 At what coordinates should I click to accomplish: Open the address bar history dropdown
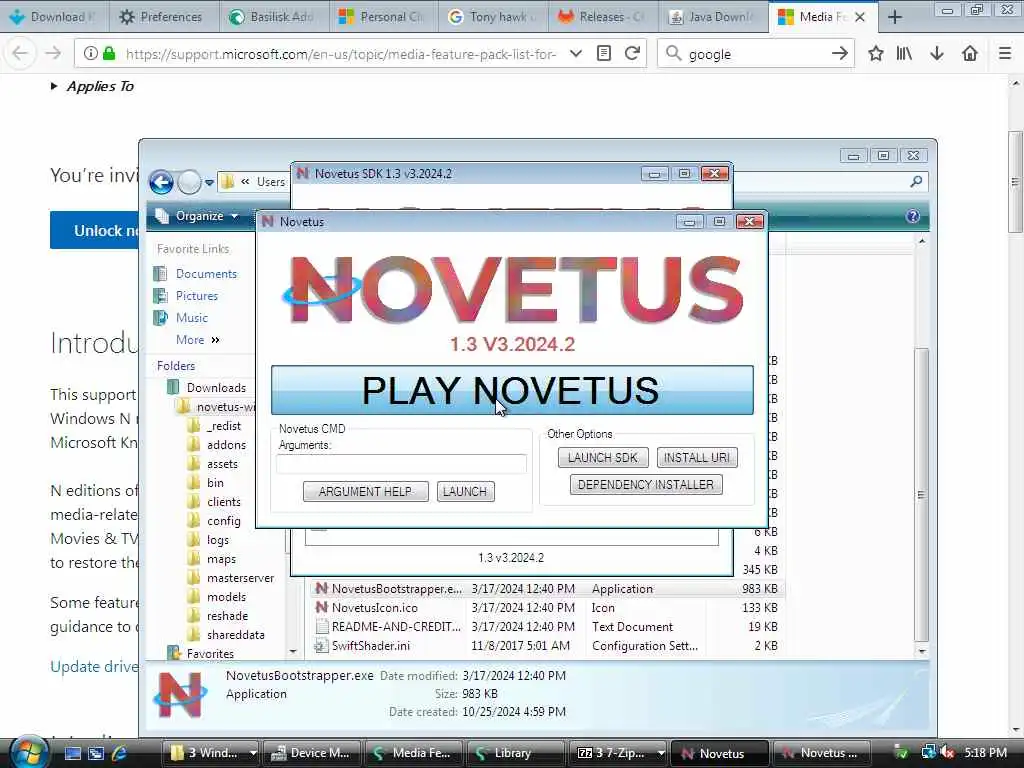575,54
